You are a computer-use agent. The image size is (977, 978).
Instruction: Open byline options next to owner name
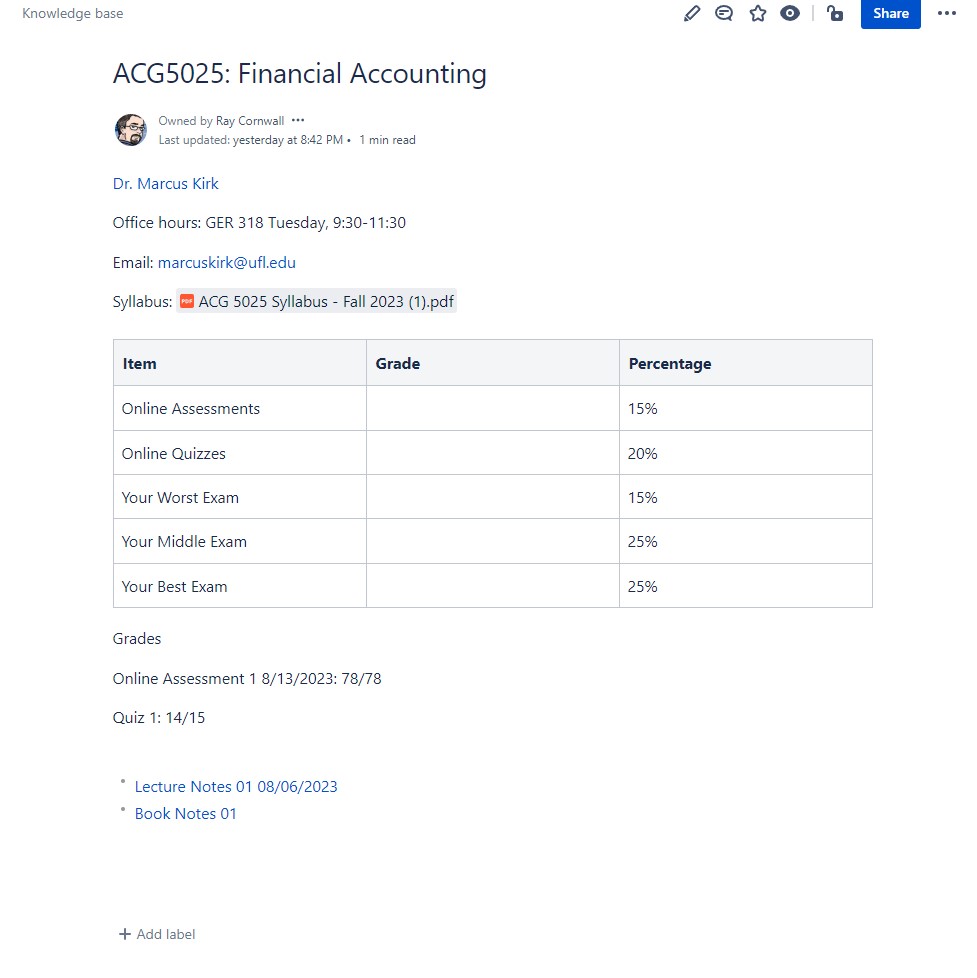298,120
